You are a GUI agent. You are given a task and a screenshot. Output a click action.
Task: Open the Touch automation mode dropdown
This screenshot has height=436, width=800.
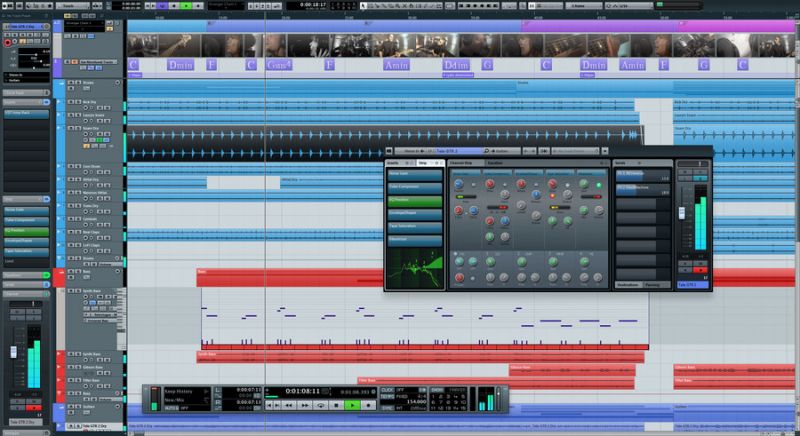[x=72, y=6]
